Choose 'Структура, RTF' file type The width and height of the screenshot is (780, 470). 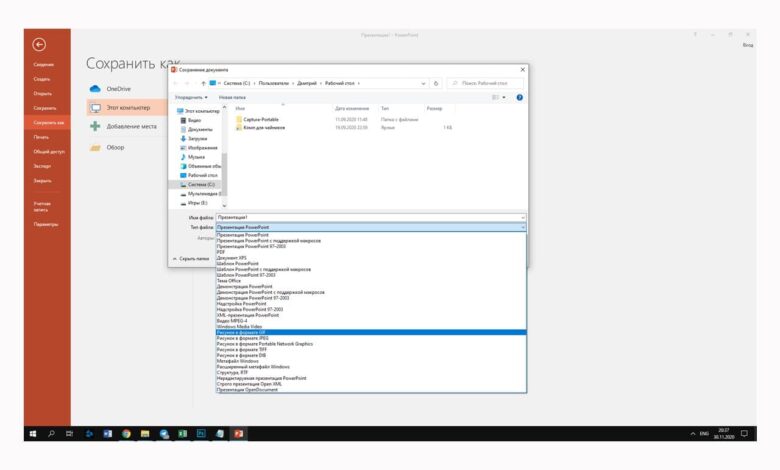click(371, 373)
